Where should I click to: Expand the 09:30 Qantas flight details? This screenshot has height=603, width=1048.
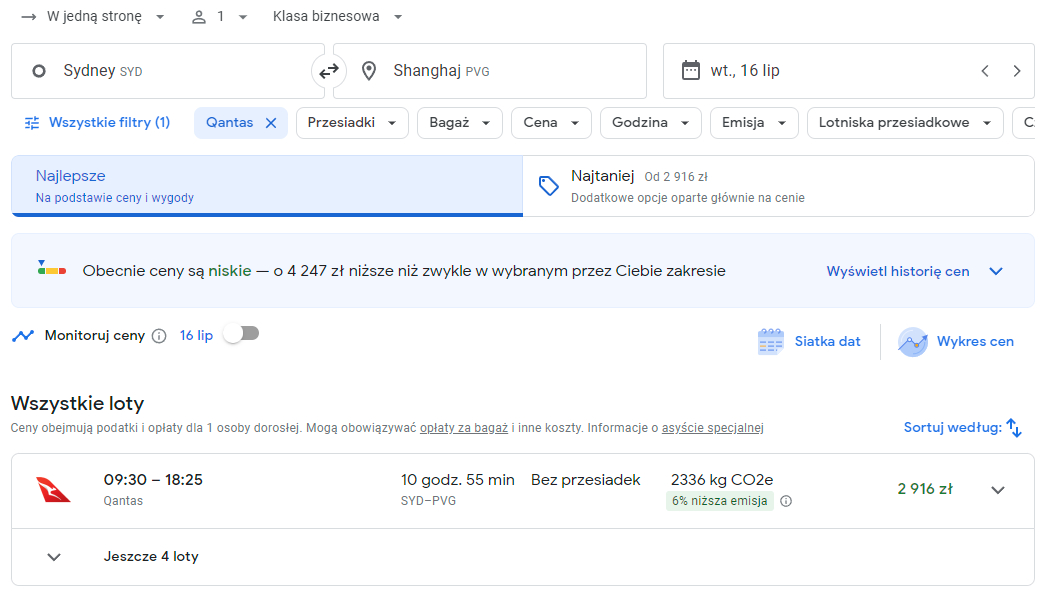pyautogui.click(x=998, y=490)
